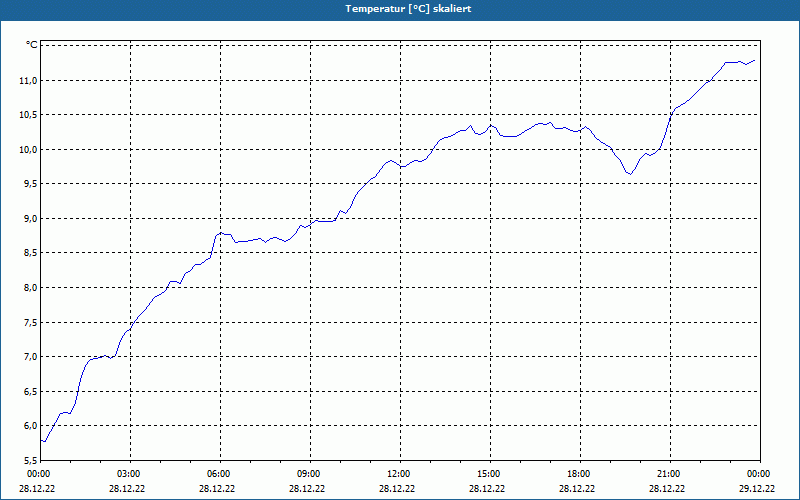Click the 06:00 time axis label
The height and width of the screenshot is (500, 800).
click(220, 474)
